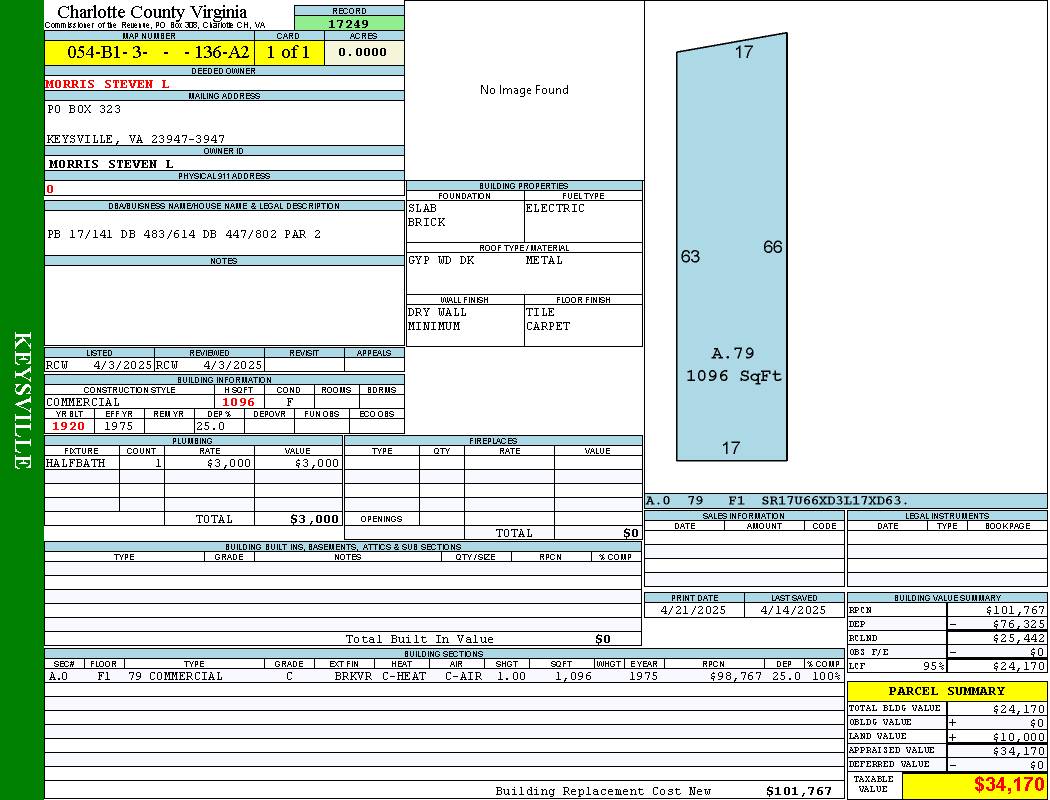Screen dimensions: 1050x800
Task: Click the card 1 of 1 field
Action: click(288, 53)
